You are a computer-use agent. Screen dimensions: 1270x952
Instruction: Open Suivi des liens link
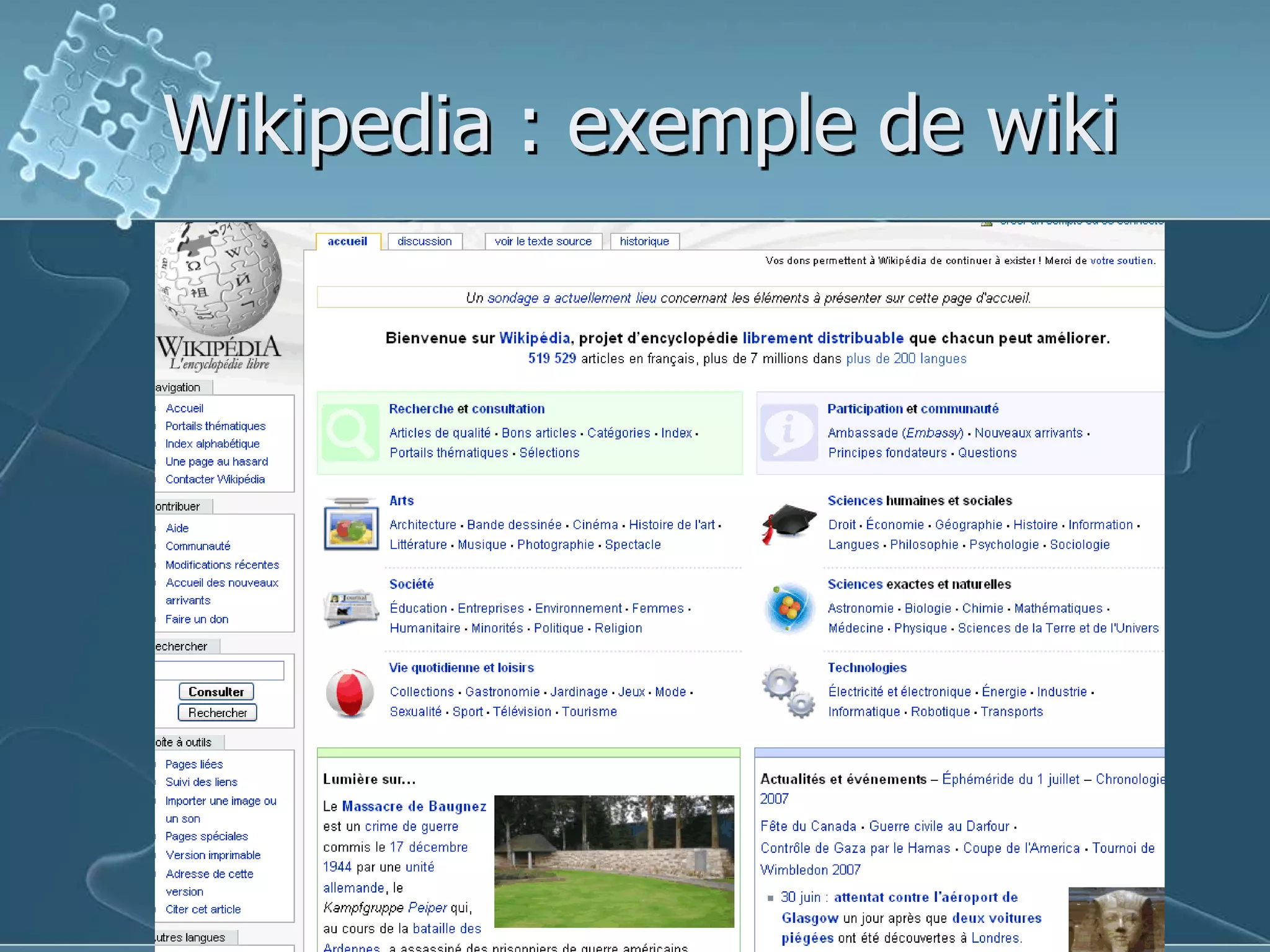pos(201,782)
